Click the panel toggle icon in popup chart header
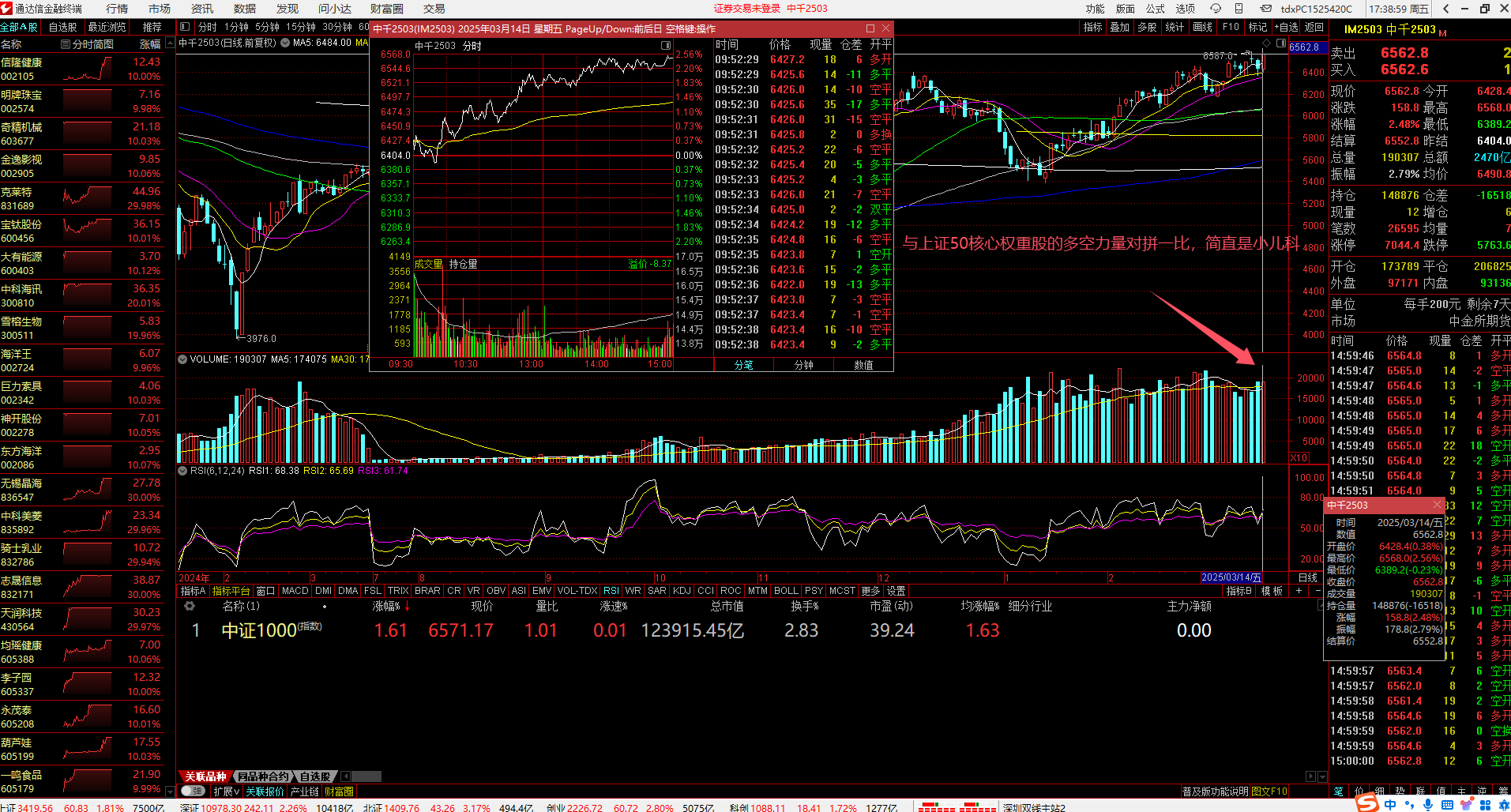The image size is (1511, 812). click(x=665, y=46)
